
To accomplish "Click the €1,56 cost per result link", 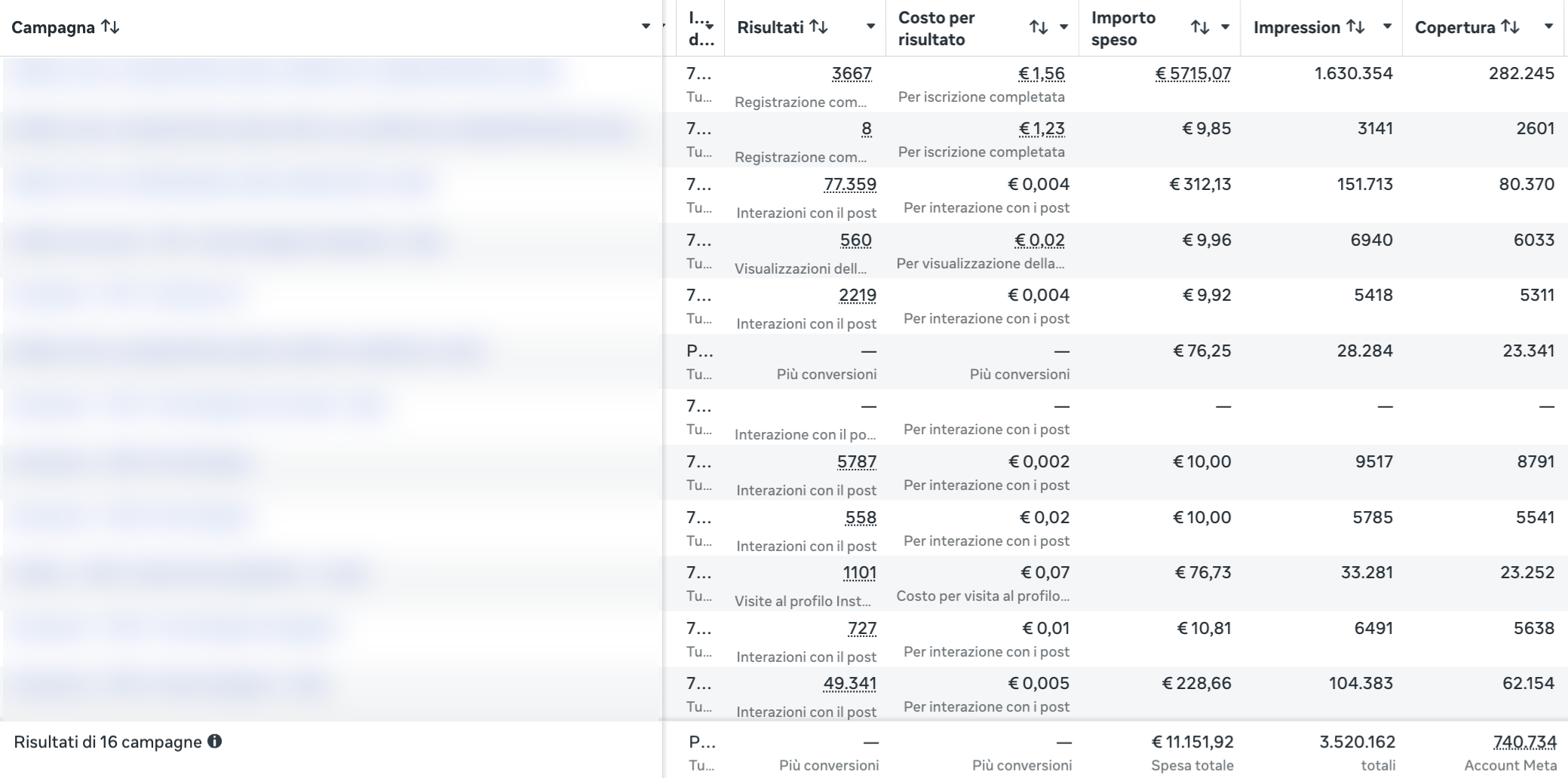I will click(1042, 74).
